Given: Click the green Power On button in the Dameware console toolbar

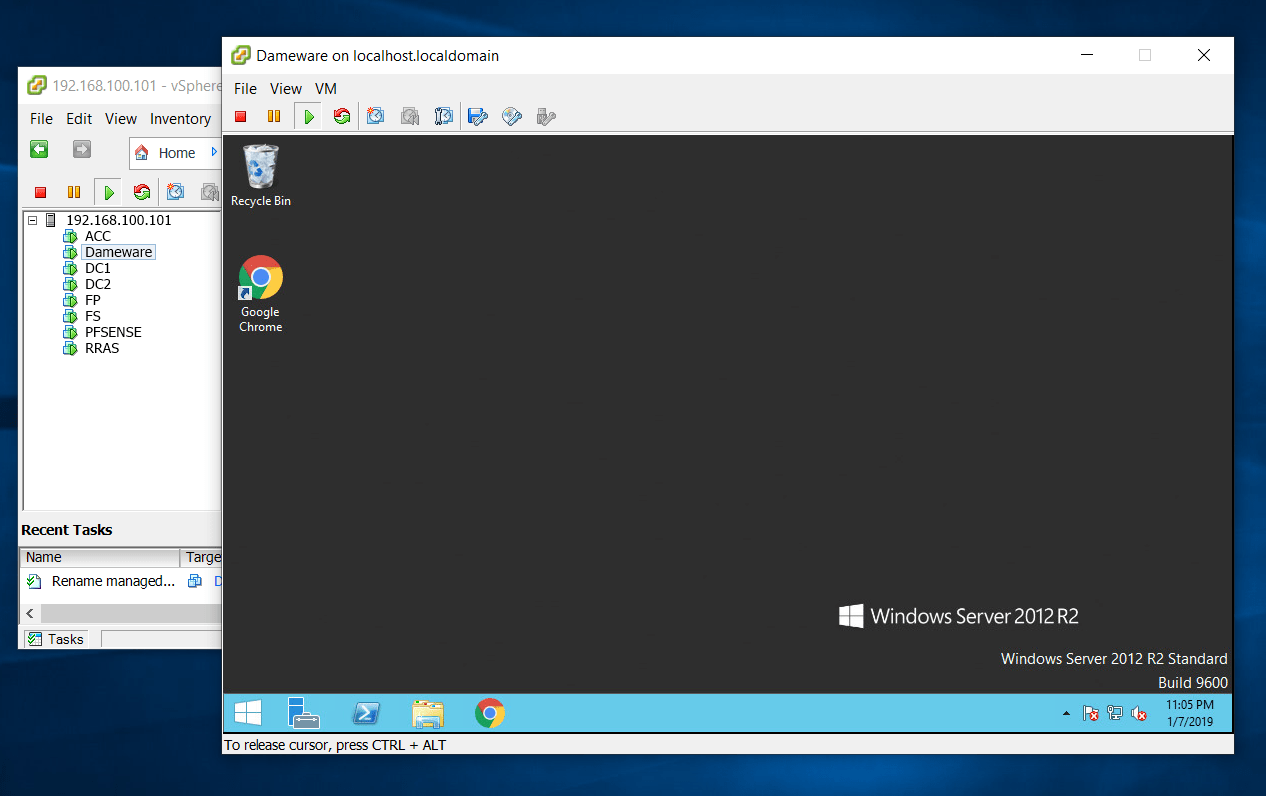Looking at the screenshot, I should [309, 117].
